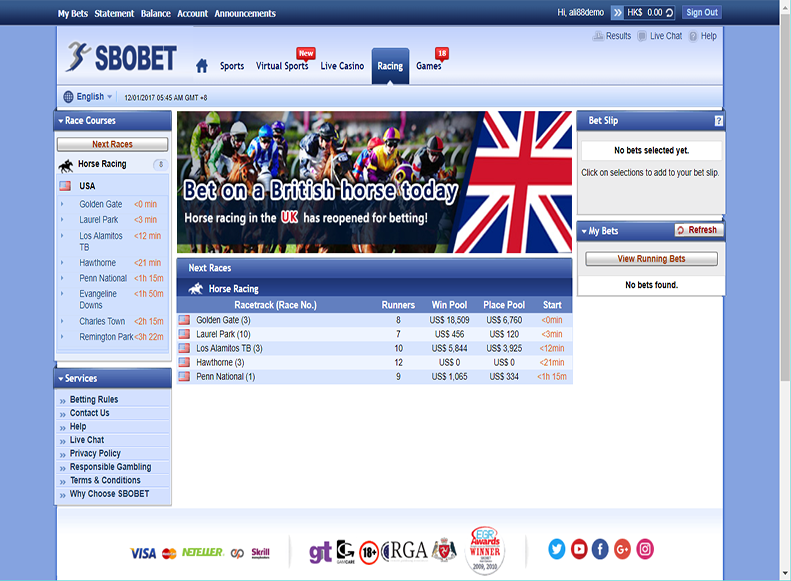This screenshot has height=581, width=791.
Task: Collapse the Services panel
Action: (x=61, y=379)
